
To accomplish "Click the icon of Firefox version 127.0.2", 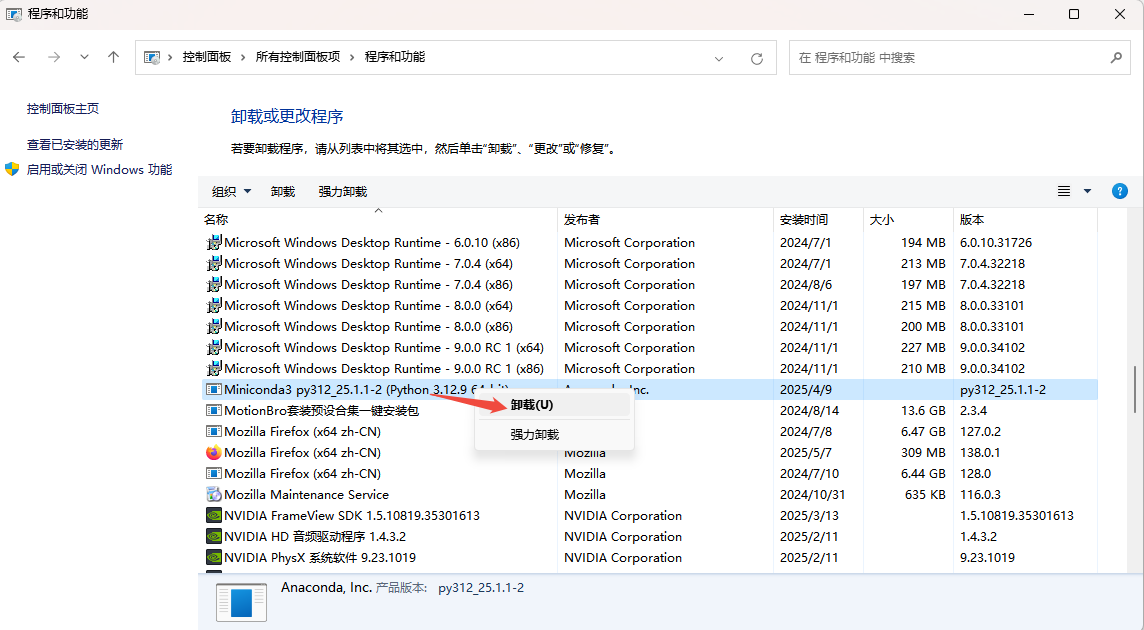I will (213, 432).
